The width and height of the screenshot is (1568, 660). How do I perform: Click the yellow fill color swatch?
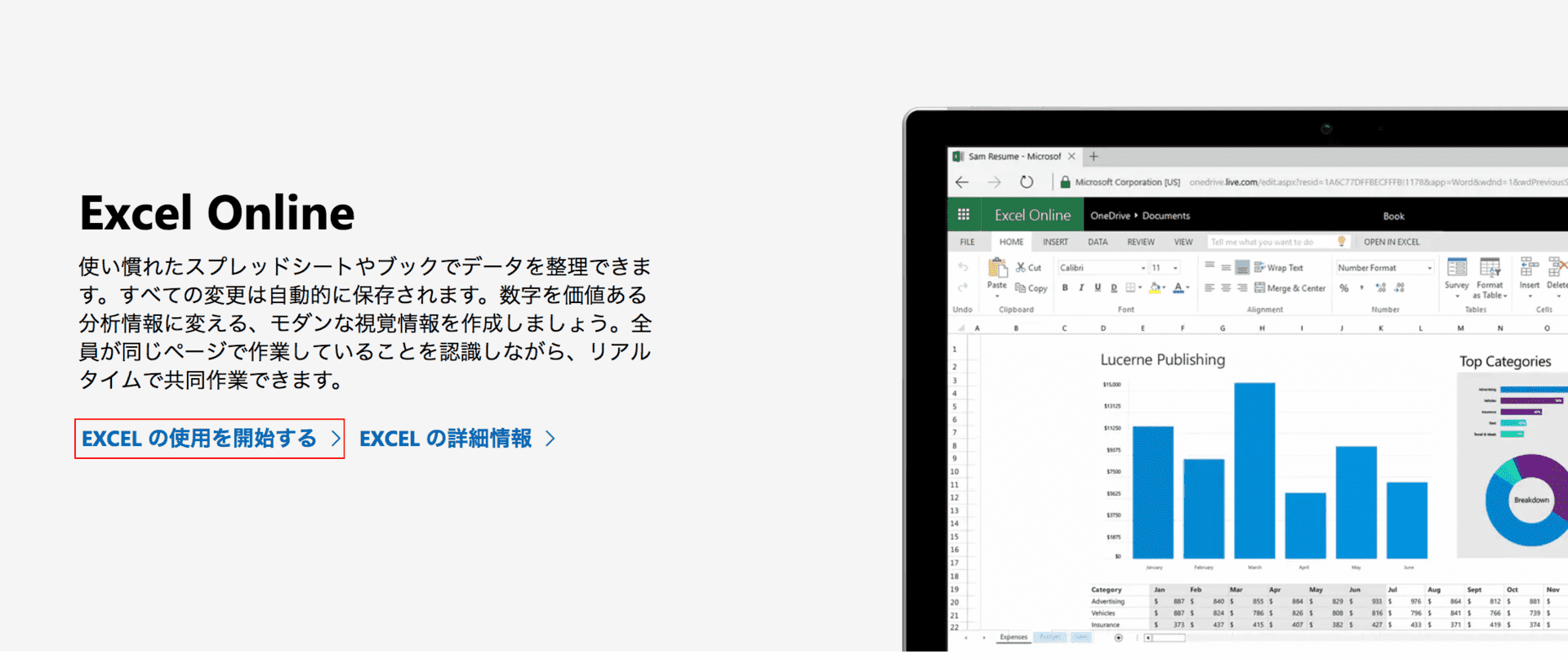click(x=1154, y=288)
